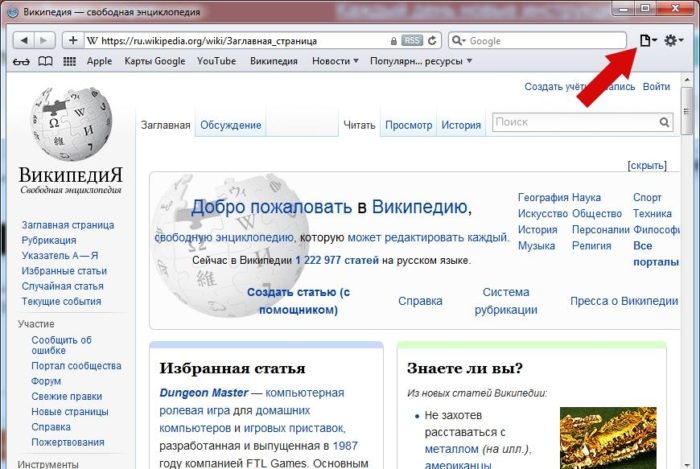700x469 pixels.
Task: Expand the Популярные ресурсы bookmarks folder
Action: [x=421, y=61]
